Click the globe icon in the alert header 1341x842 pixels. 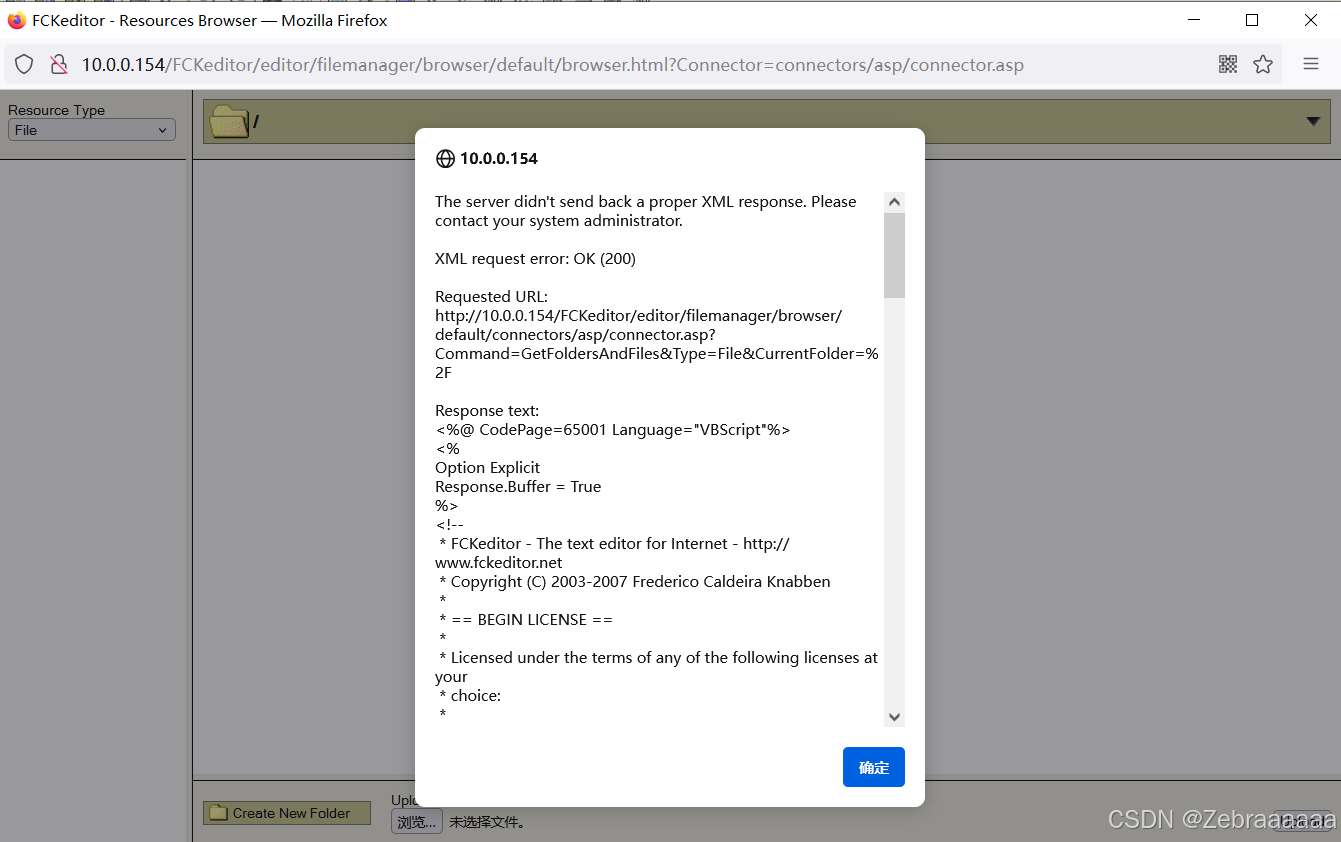pos(445,159)
